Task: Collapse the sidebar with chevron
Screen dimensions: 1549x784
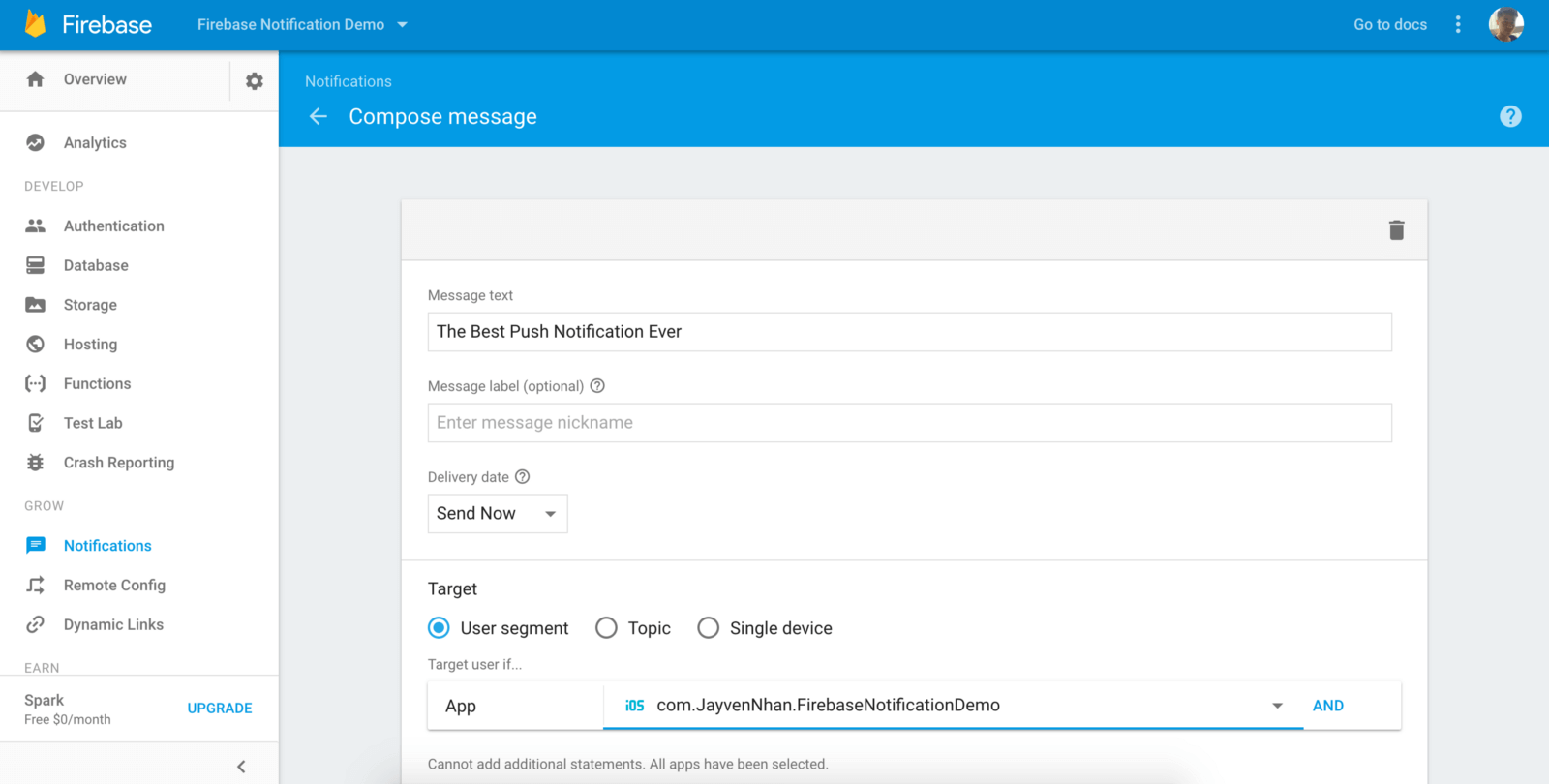Action: click(x=241, y=767)
